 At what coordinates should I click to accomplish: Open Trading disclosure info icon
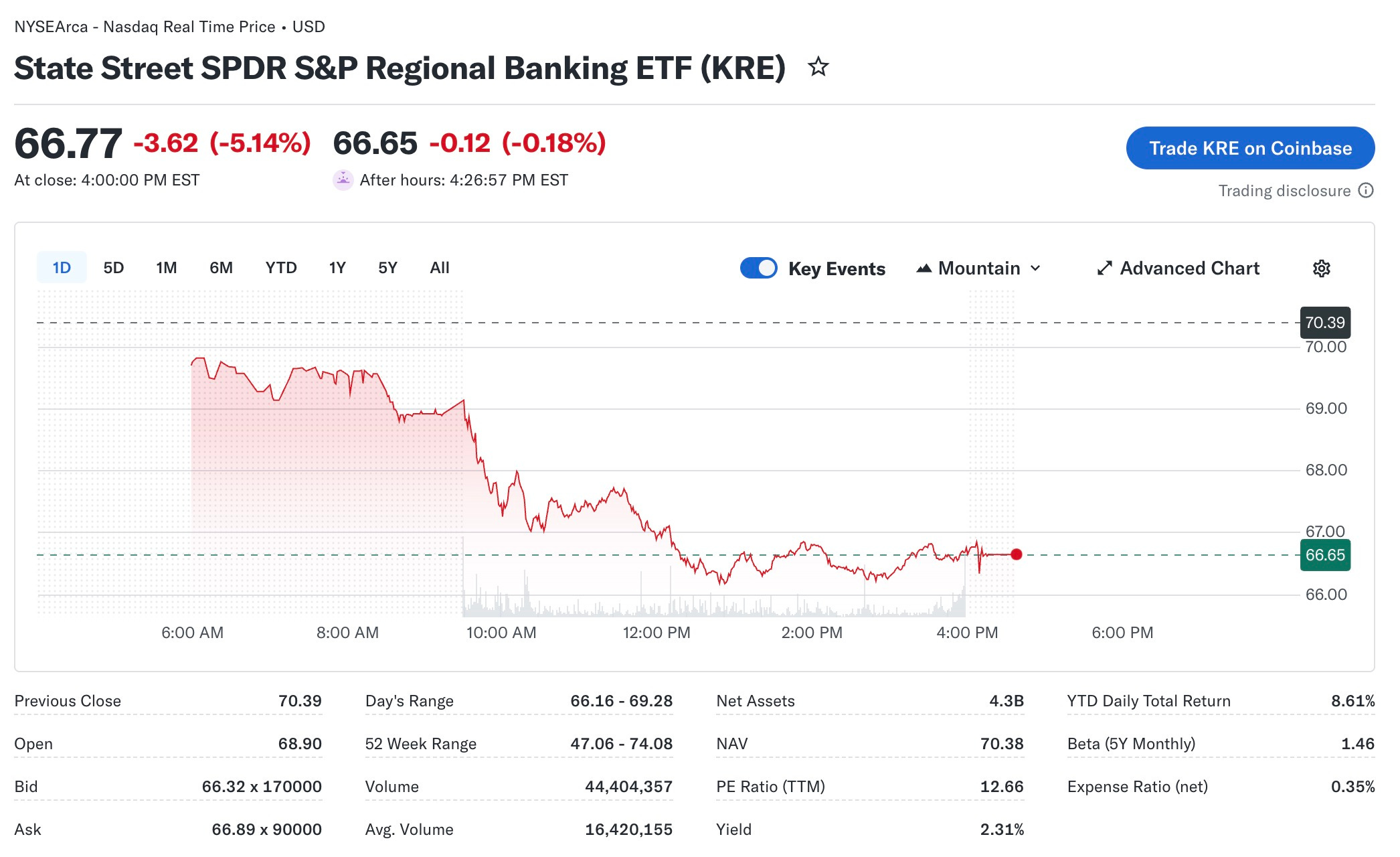[x=1365, y=191]
